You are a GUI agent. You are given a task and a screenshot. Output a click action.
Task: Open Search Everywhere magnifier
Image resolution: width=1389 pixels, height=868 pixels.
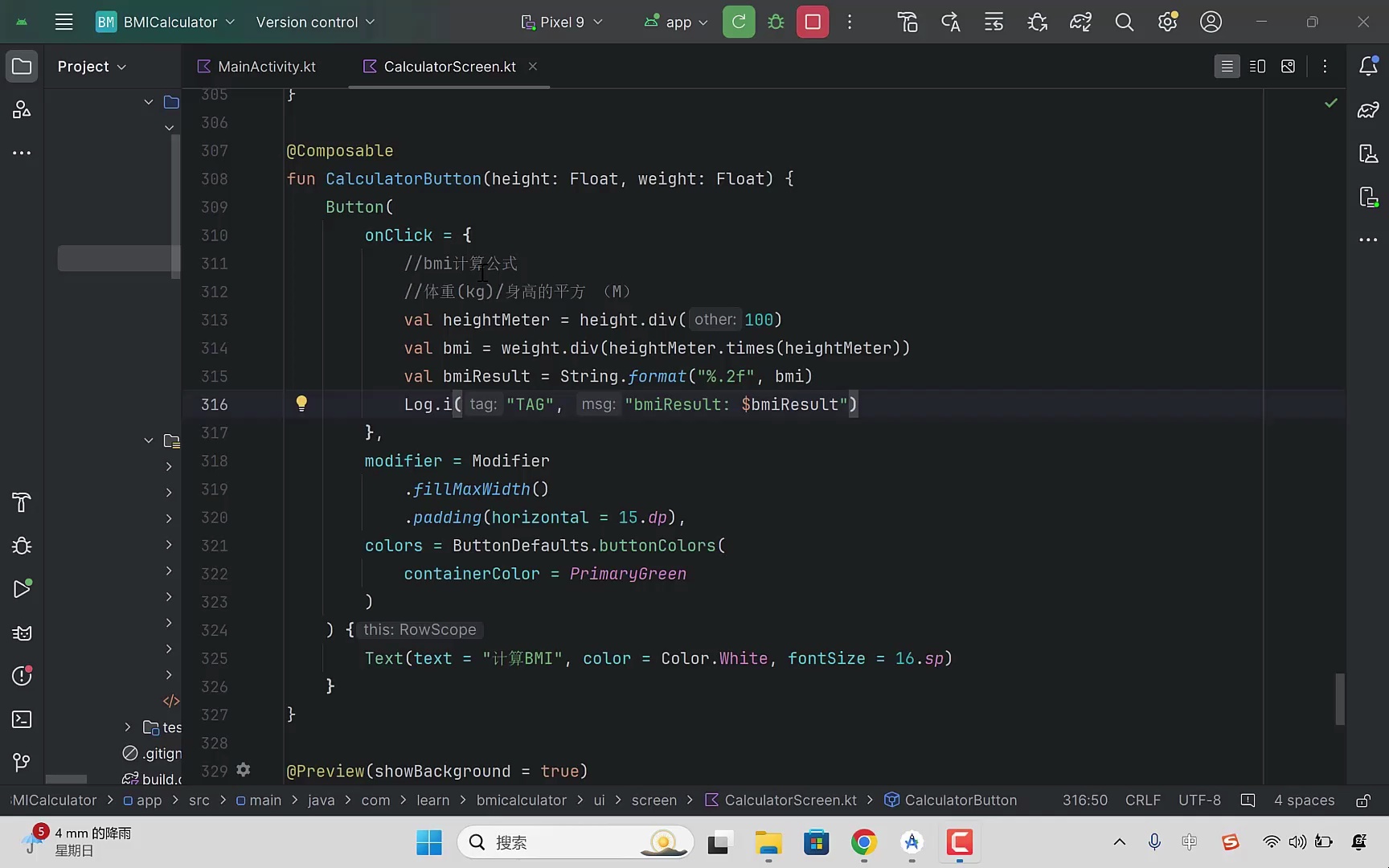point(1124,22)
